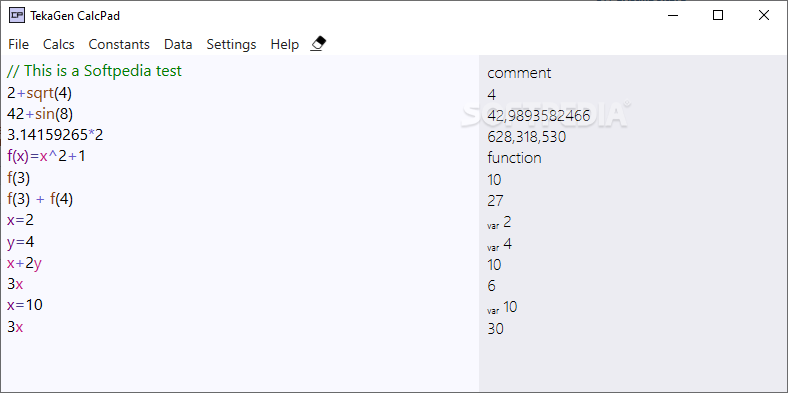
Task: Minimize the CalcPad window
Action: 672,16
